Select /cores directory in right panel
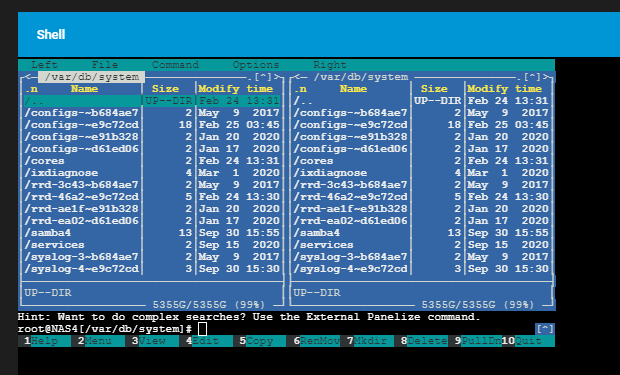The height and width of the screenshot is (375, 620). [x=421, y=161]
